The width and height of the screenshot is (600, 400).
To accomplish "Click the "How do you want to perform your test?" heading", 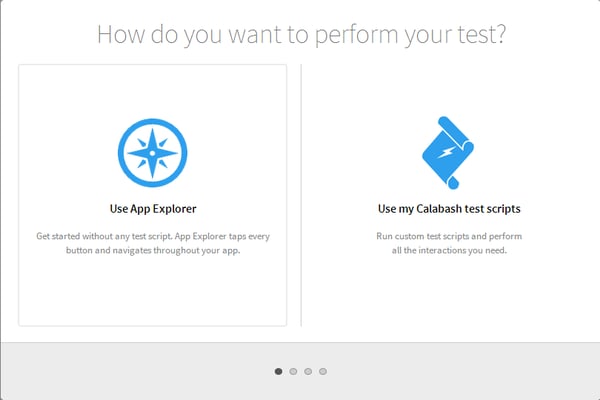I will [x=301, y=34].
